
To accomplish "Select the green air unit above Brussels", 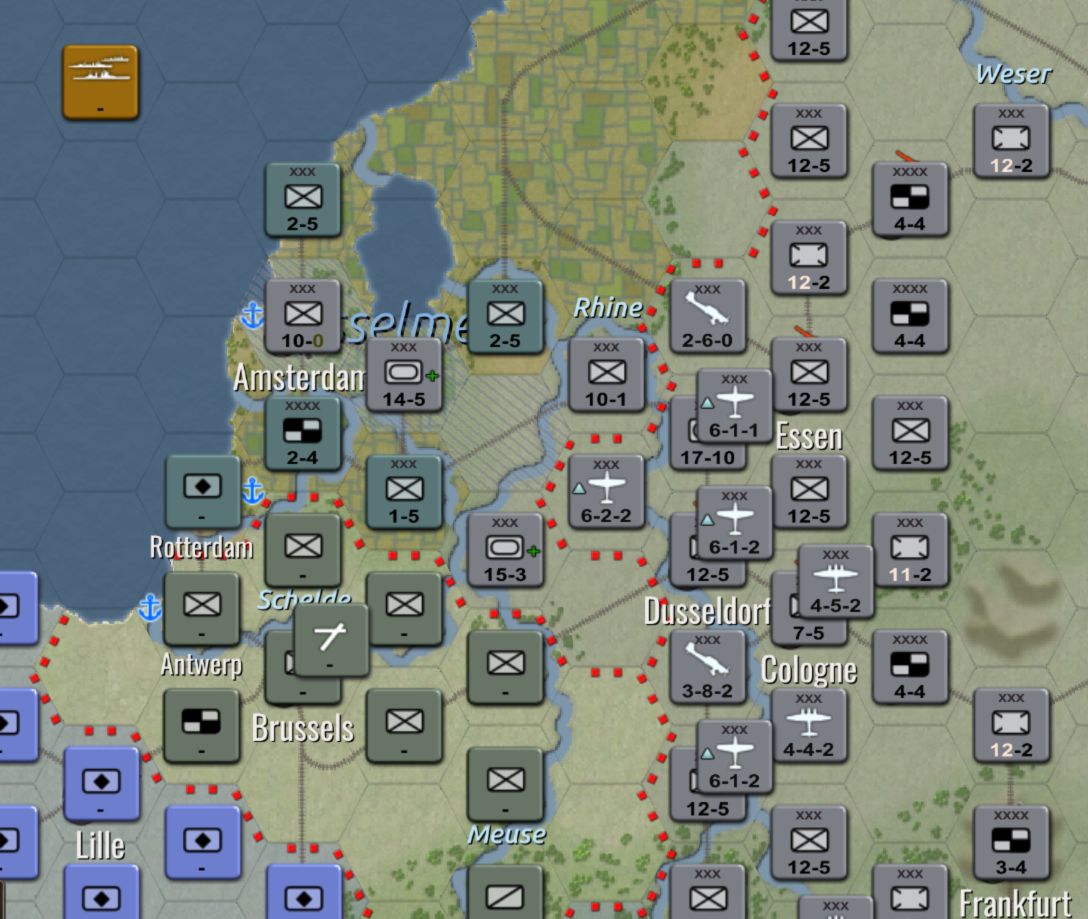I will [x=332, y=640].
